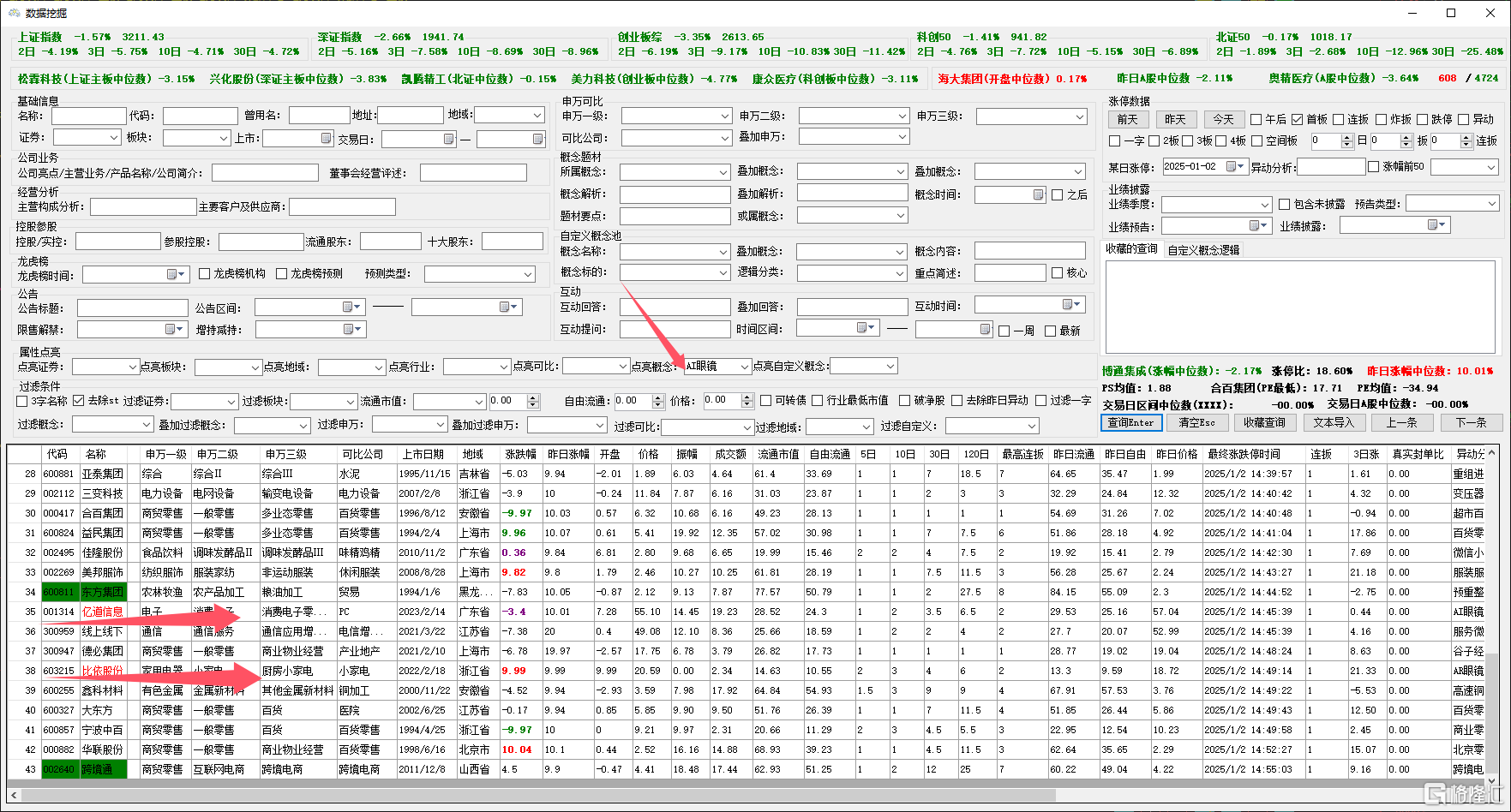Open the 龙虎榜时间 calendar picker
The height and width of the screenshot is (812, 1511).
(x=177, y=274)
